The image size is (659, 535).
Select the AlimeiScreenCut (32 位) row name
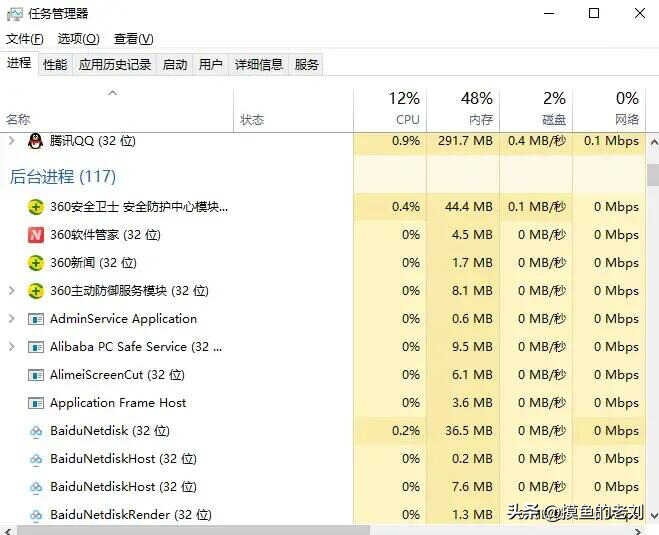[117, 374]
